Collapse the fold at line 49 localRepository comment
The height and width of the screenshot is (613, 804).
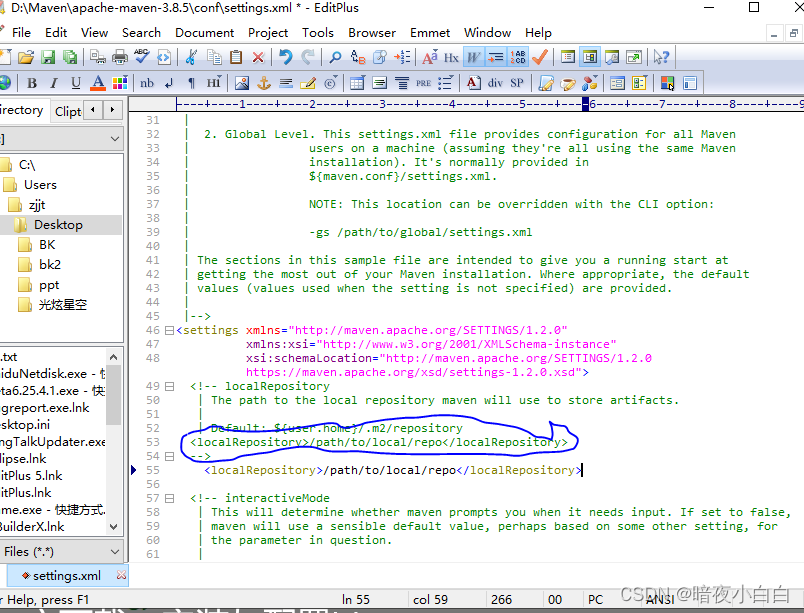coord(169,386)
